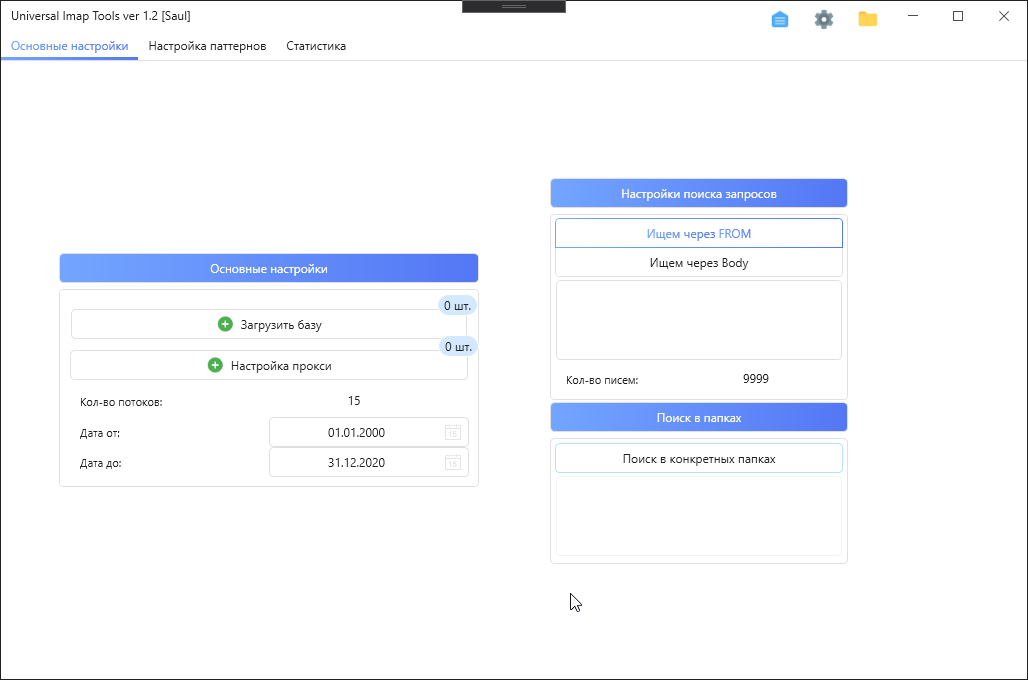Open settings via the gear icon

pos(823,19)
